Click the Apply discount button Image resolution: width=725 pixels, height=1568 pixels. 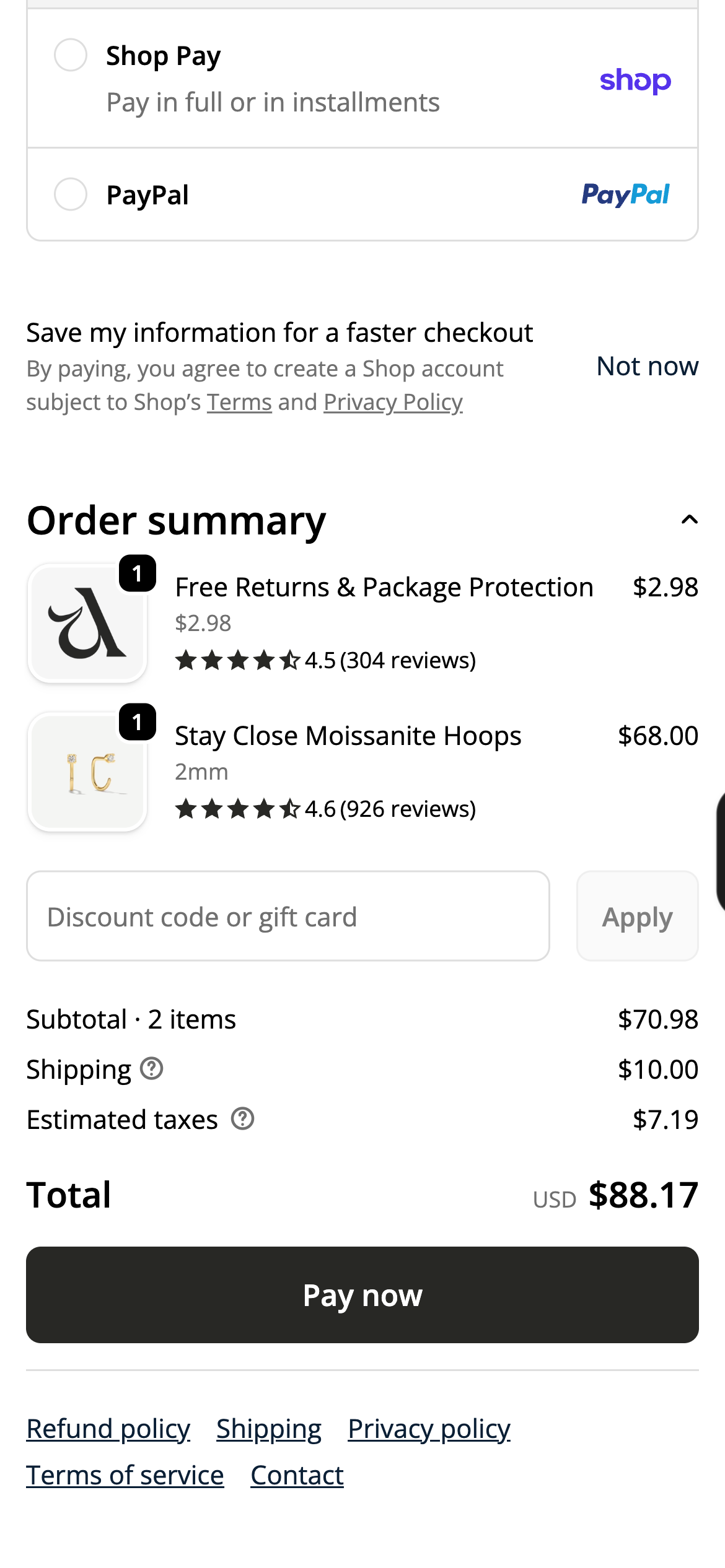(638, 916)
